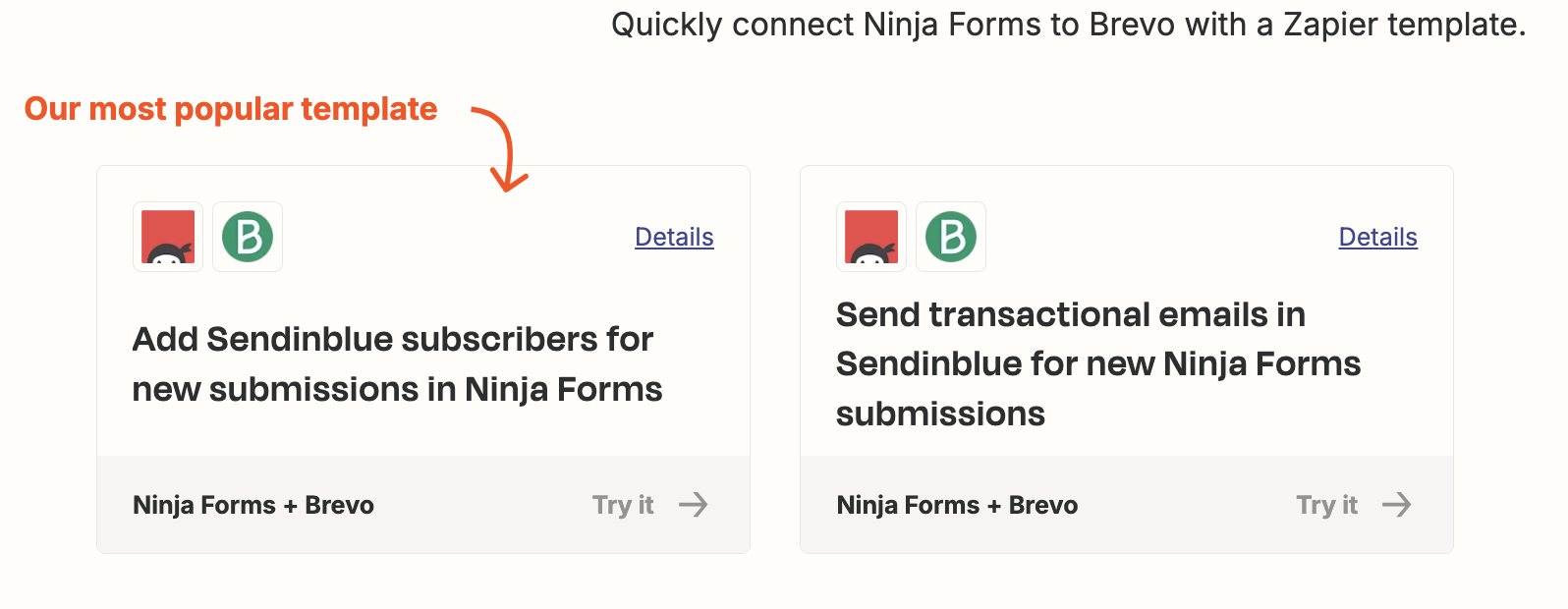Click the 'Our most popular template' orange label
The height and width of the screenshot is (609, 1568).
(231, 109)
